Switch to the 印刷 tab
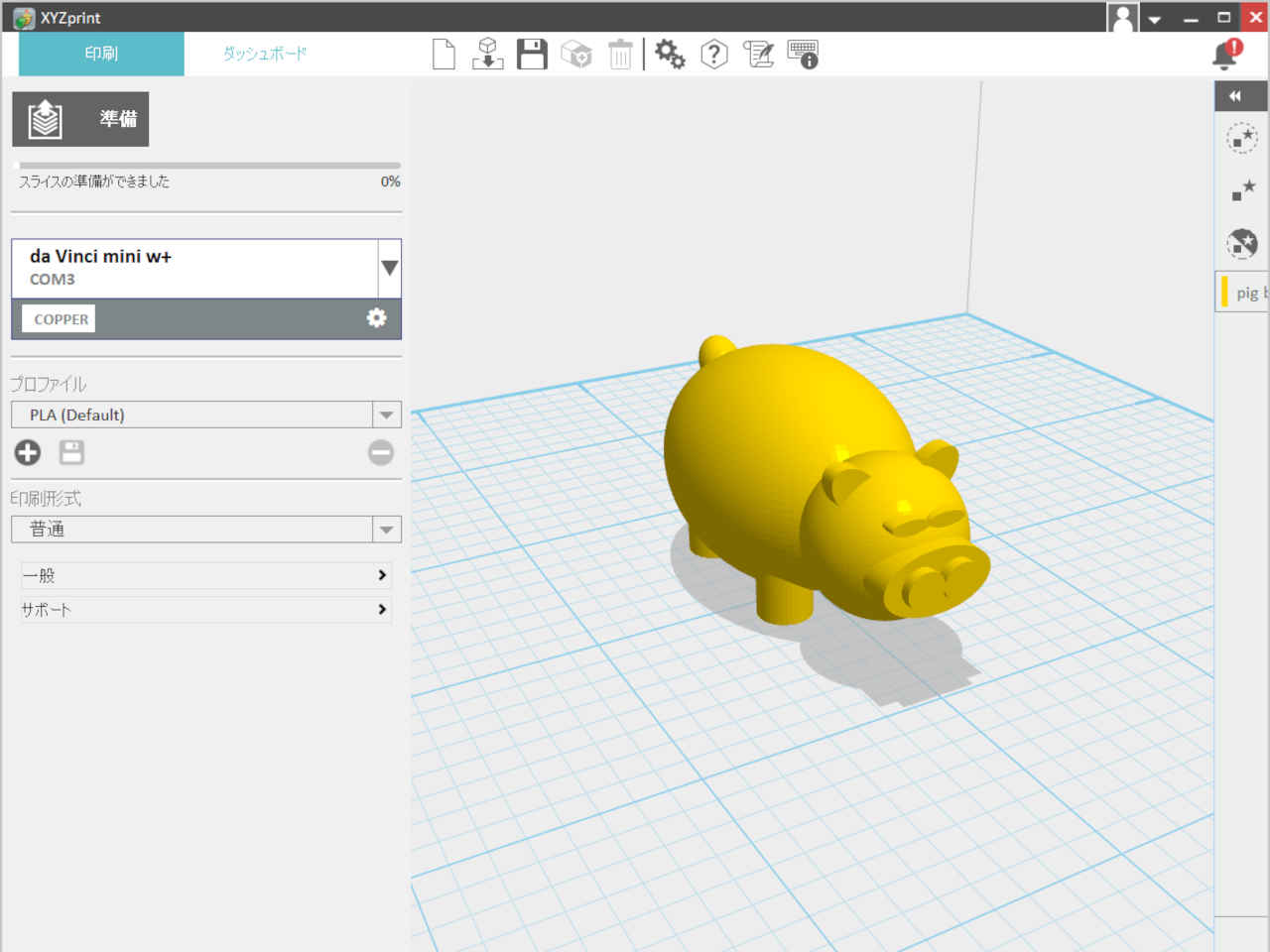This screenshot has width=1270, height=952. click(101, 54)
